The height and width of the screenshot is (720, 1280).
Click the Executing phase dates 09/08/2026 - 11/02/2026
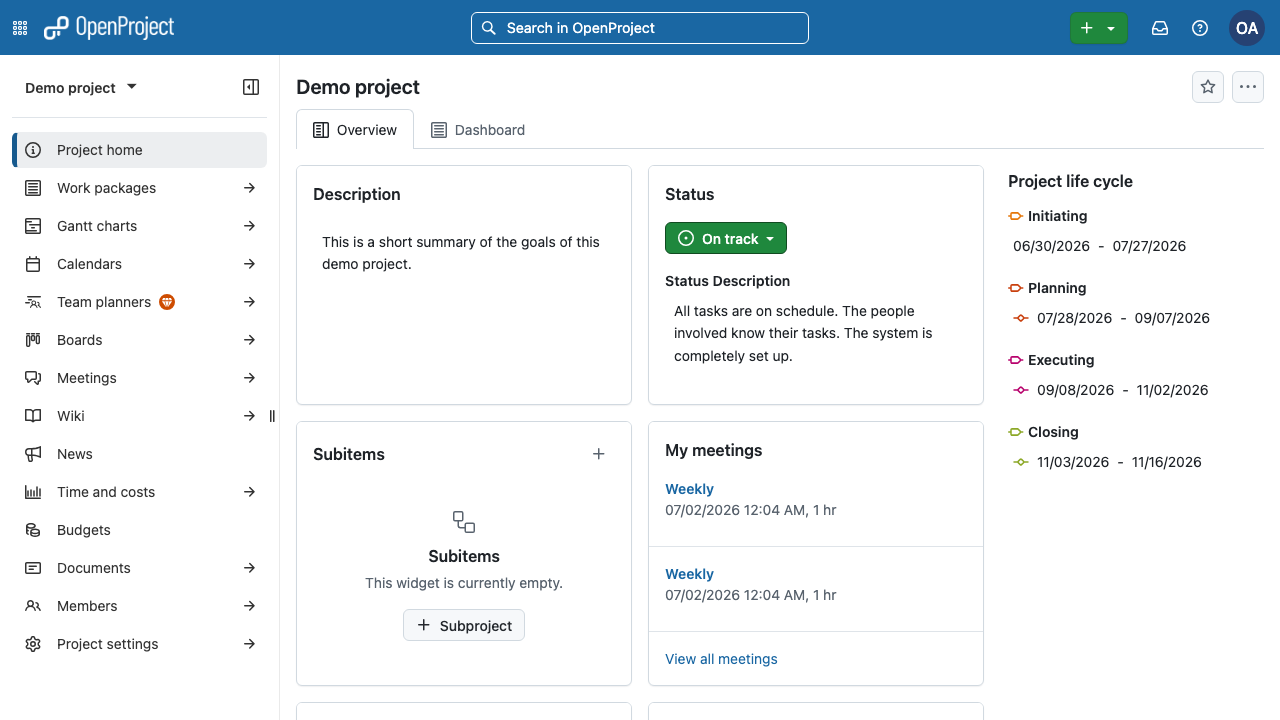pyautogui.click(x=1122, y=390)
